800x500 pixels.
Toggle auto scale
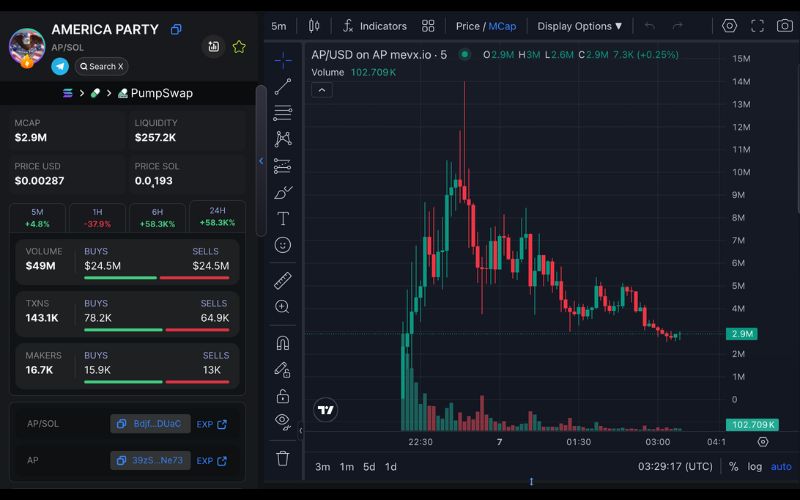click(781, 466)
